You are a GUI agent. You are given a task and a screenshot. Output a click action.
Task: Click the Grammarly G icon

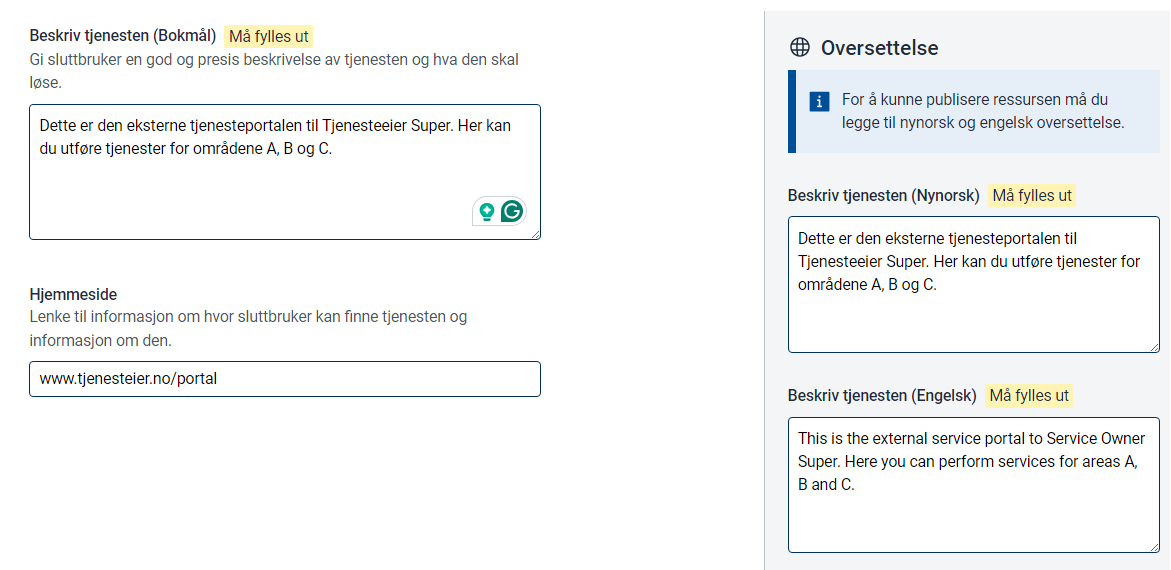[x=512, y=211]
